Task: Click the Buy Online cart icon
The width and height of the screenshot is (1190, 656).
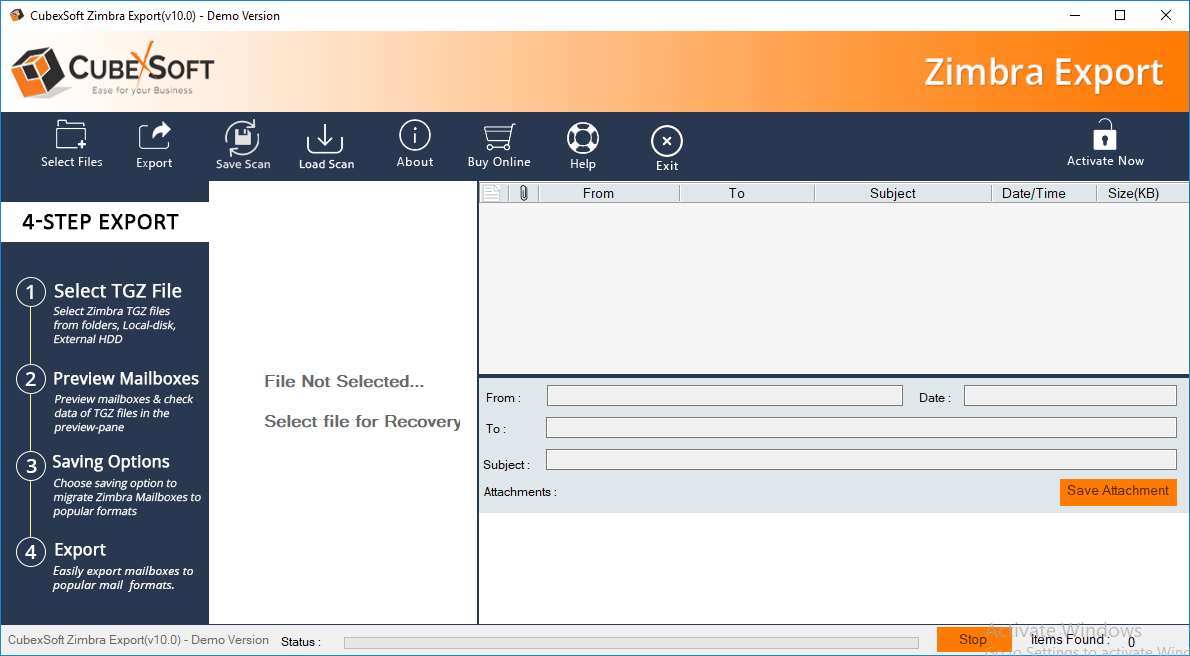Action: (498, 137)
